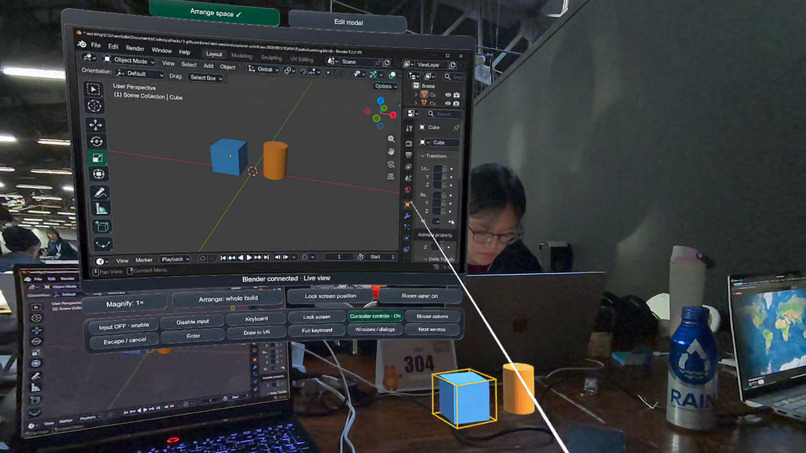Open the editor type dropdown in header
This screenshot has height=453, width=806.
coord(90,57)
